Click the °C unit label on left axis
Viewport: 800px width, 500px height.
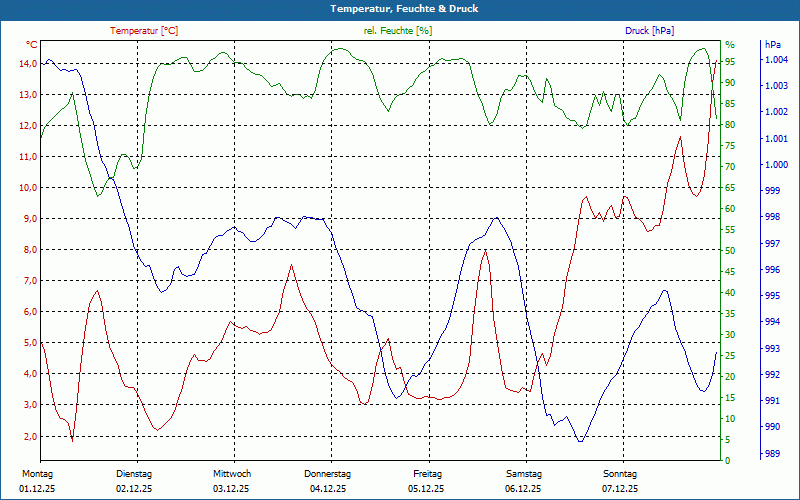point(32,45)
